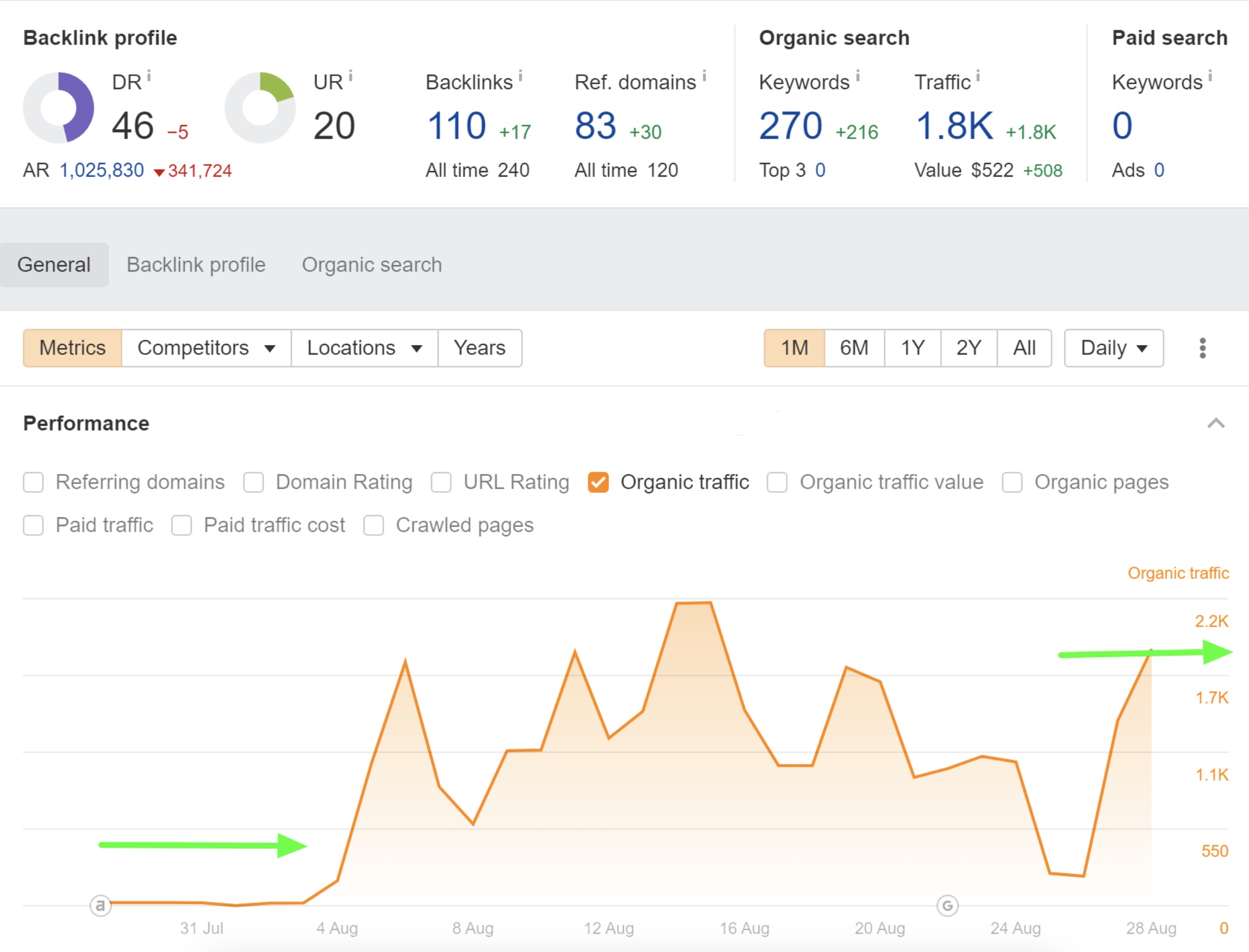Collapse the Performance section

coord(1215,423)
